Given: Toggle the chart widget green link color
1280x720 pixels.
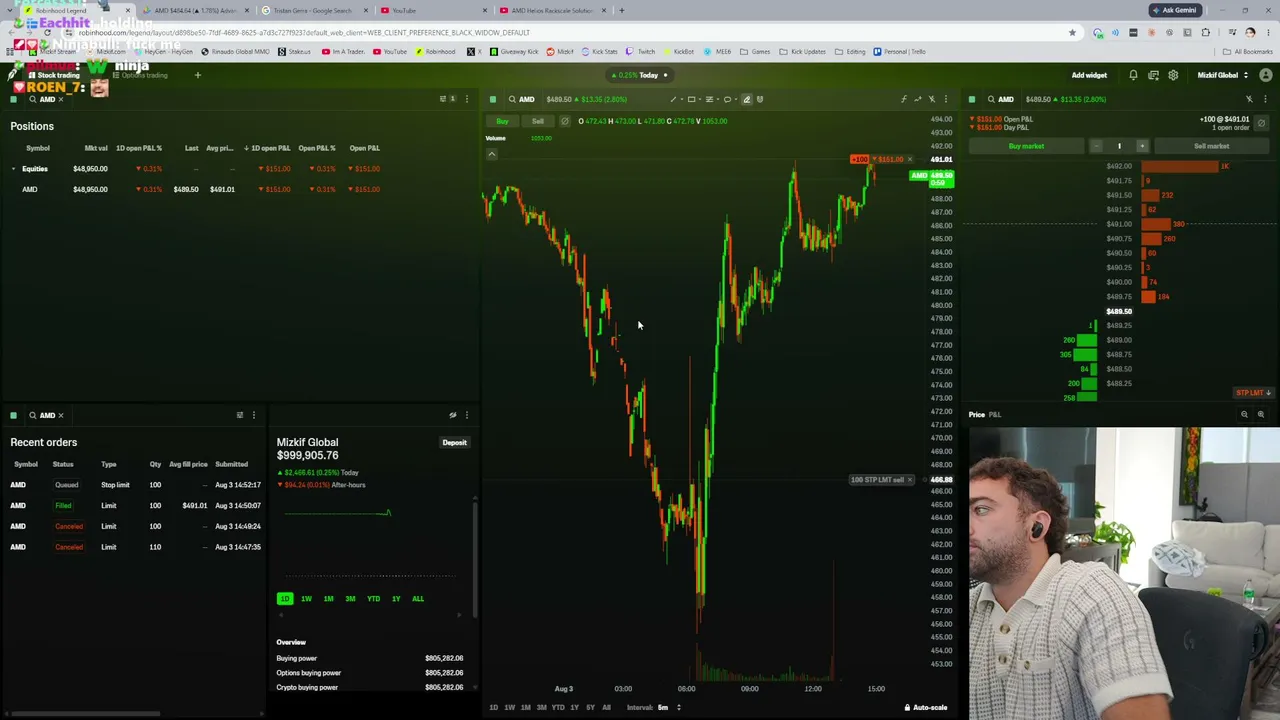Looking at the screenshot, I should [x=493, y=99].
